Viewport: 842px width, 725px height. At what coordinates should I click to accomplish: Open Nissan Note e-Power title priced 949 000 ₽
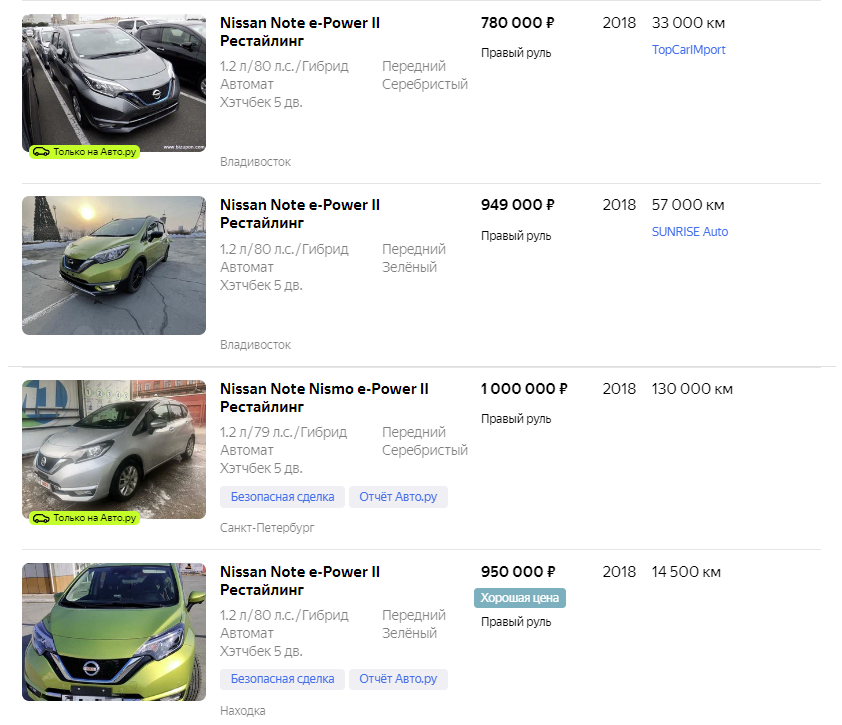(300, 214)
